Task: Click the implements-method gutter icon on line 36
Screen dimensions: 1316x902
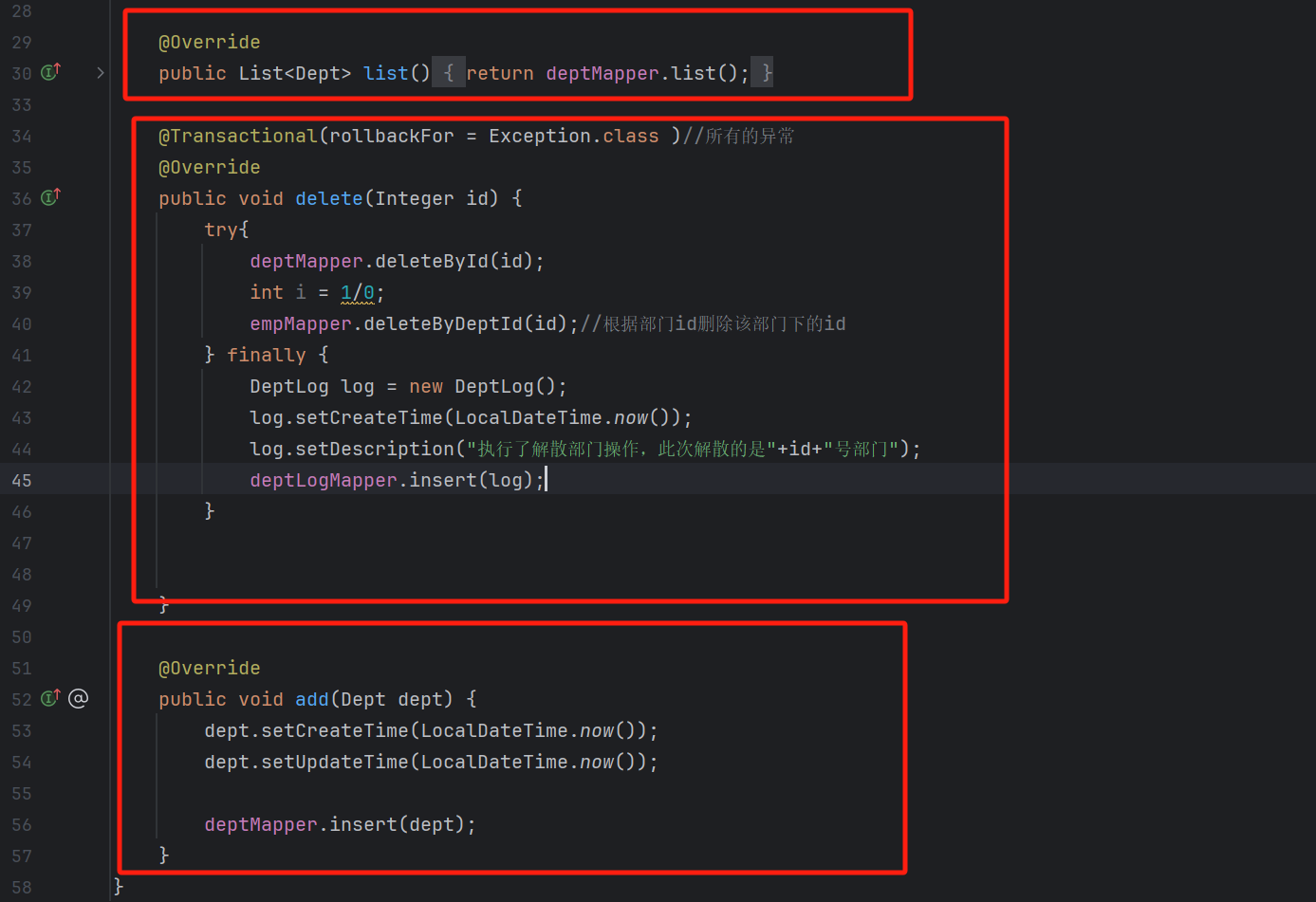Action: click(50, 197)
